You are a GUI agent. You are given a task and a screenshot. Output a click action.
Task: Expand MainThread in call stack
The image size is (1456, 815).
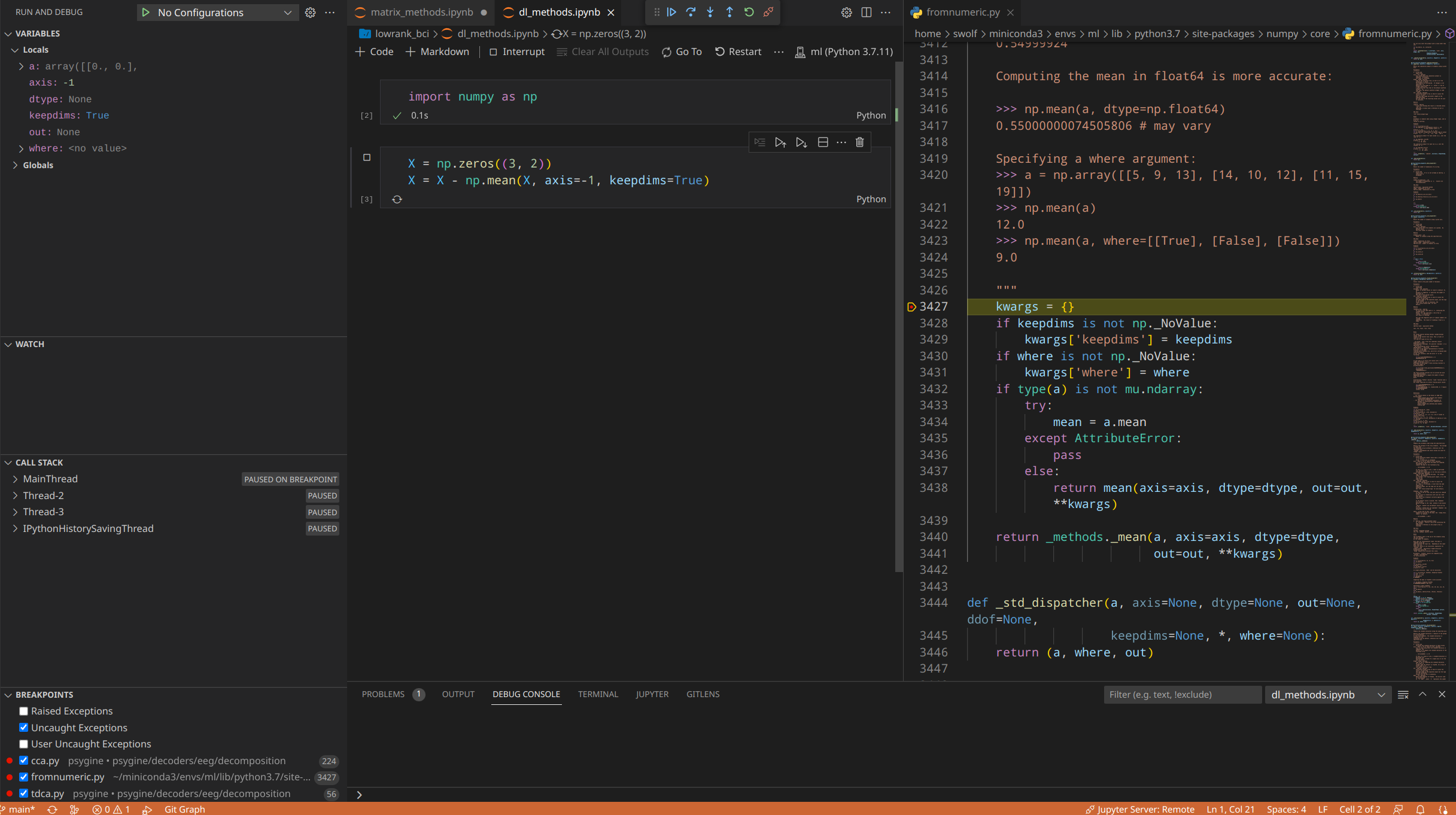[x=15, y=479]
